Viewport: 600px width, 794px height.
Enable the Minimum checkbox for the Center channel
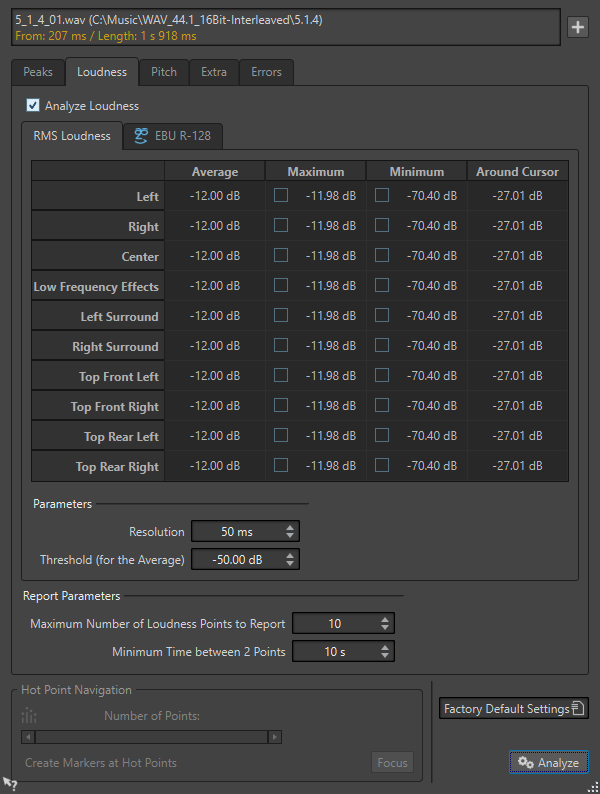coord(382,256)
